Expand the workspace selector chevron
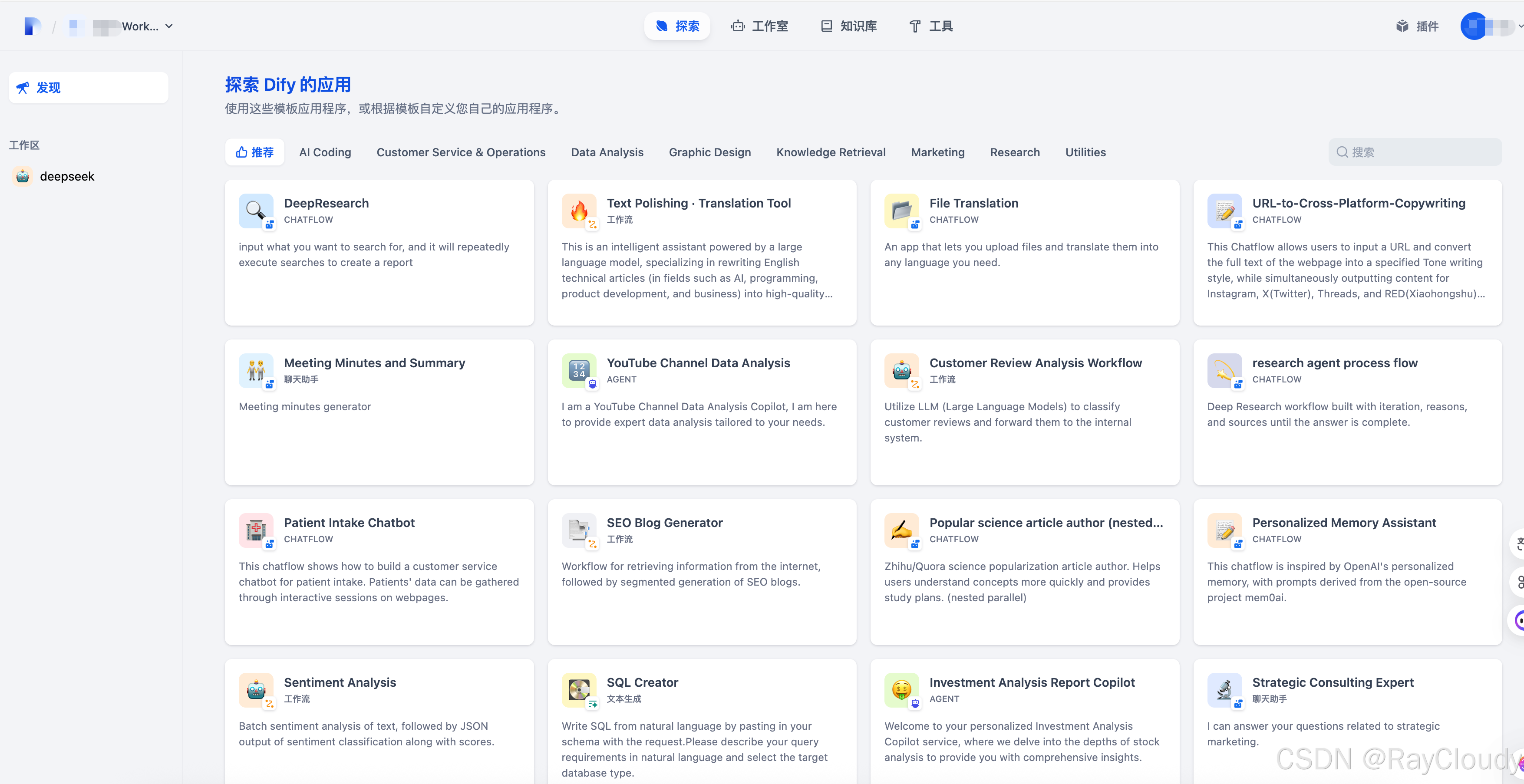The height and width of the screenshot is (784, 1524). (169, 26)
